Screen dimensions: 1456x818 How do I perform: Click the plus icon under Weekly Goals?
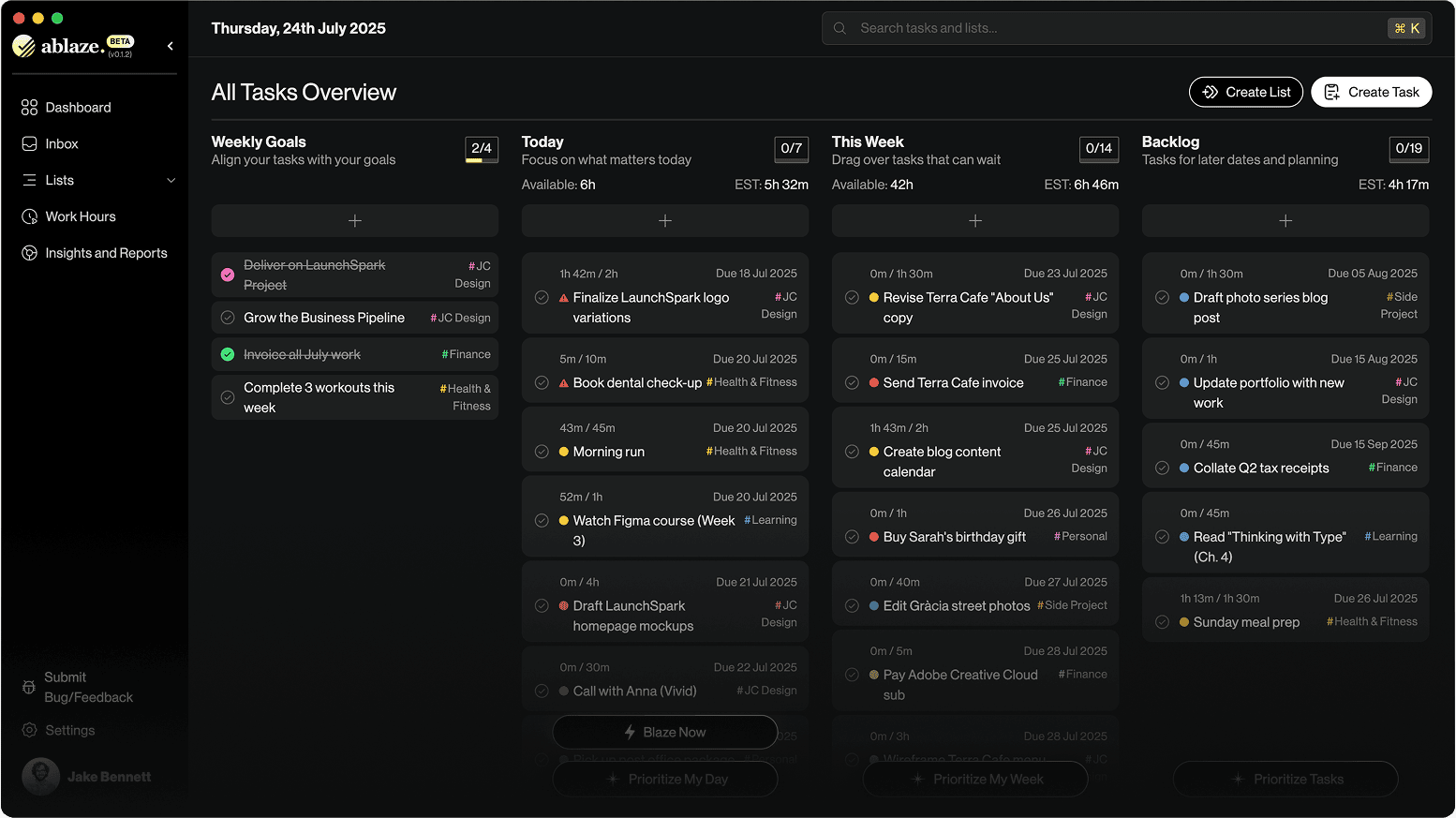(x=354, y=221)
